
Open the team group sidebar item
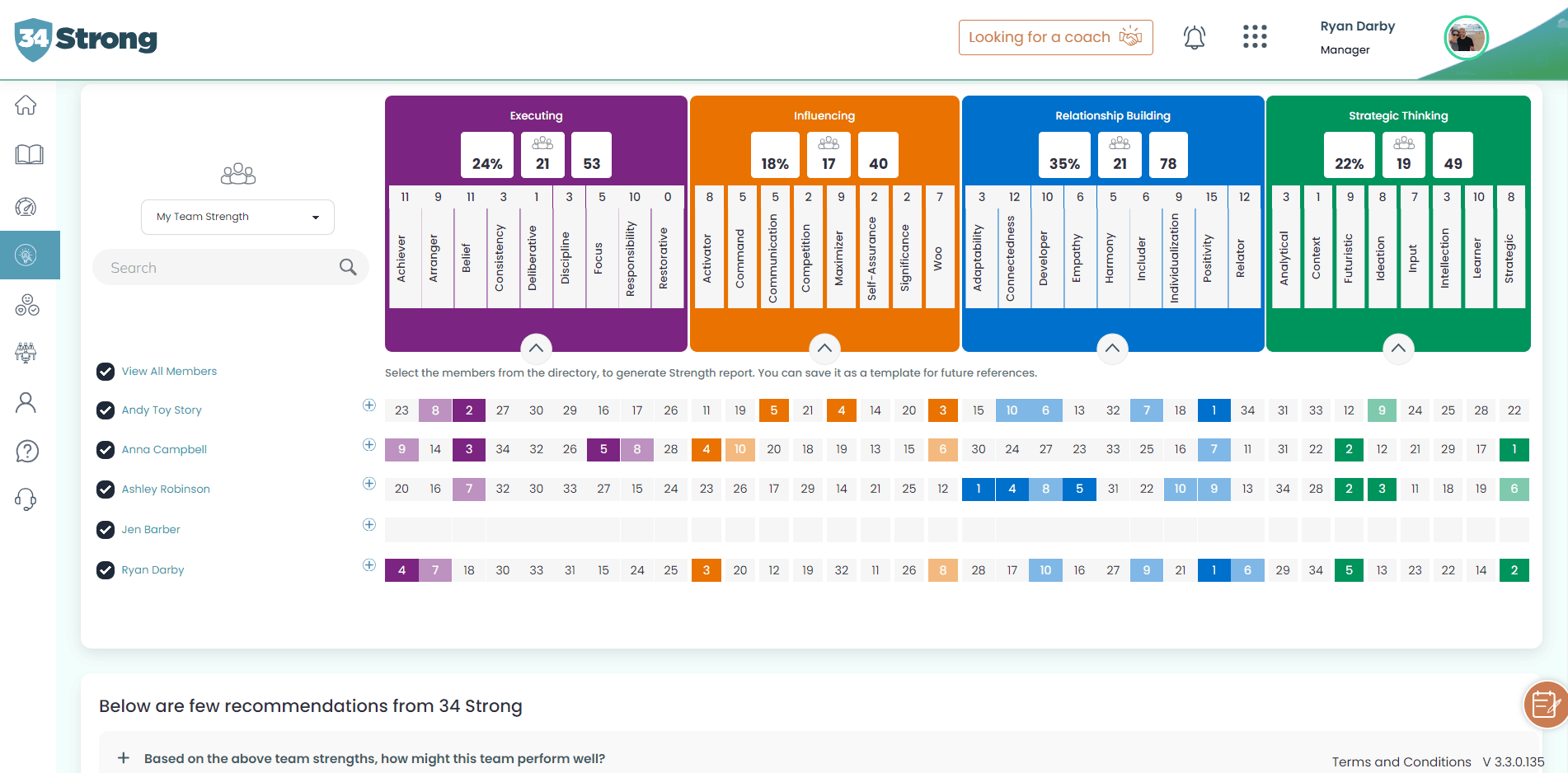(26, 353)
